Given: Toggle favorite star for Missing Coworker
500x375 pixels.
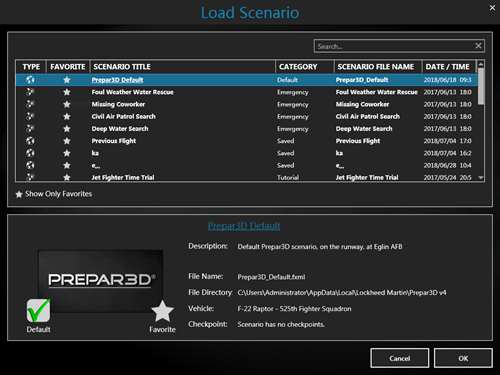Looking at the screenshot, I should pyautogui.click(x=67, y=104).
